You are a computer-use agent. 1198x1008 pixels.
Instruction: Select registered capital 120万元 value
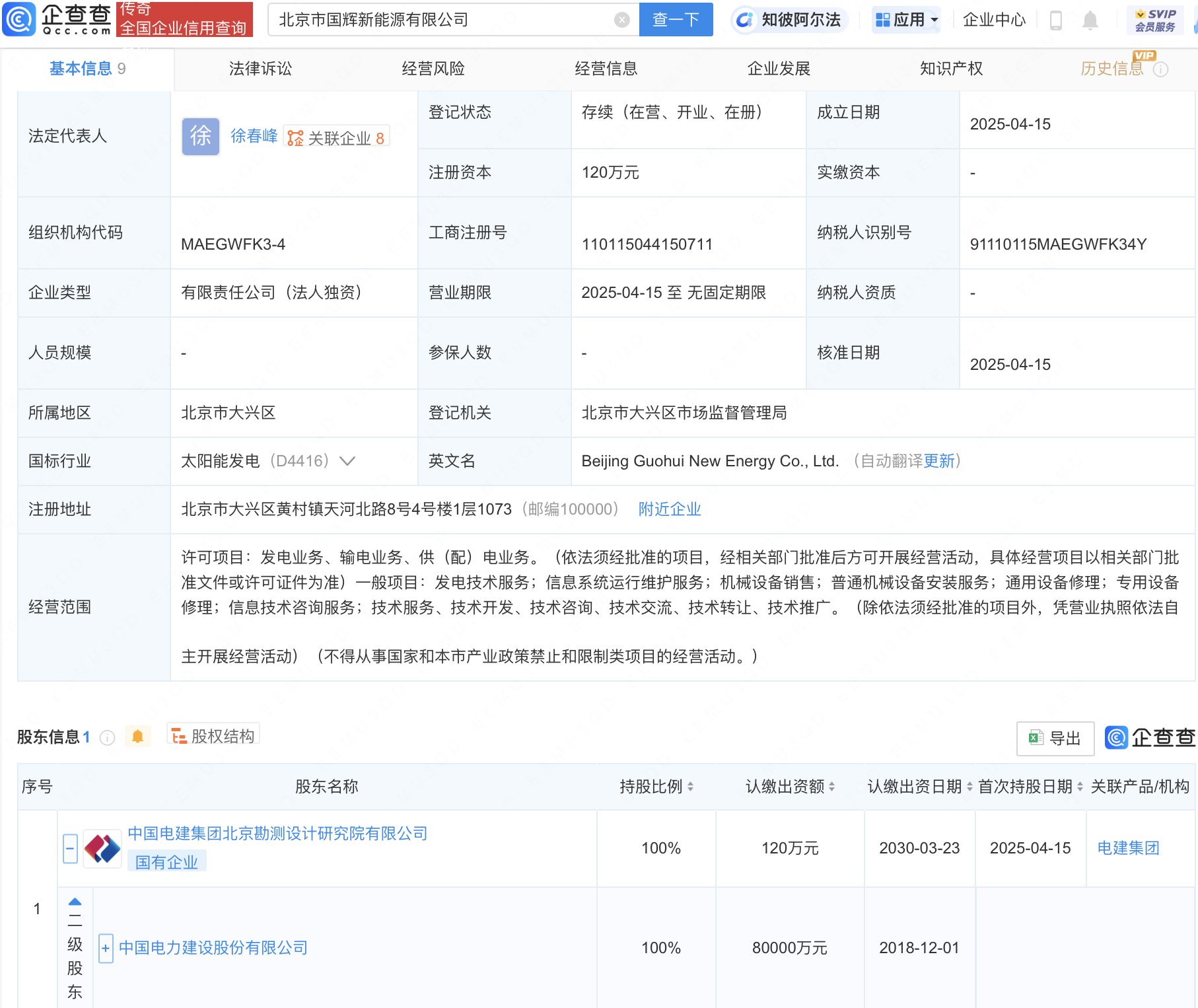610,173
